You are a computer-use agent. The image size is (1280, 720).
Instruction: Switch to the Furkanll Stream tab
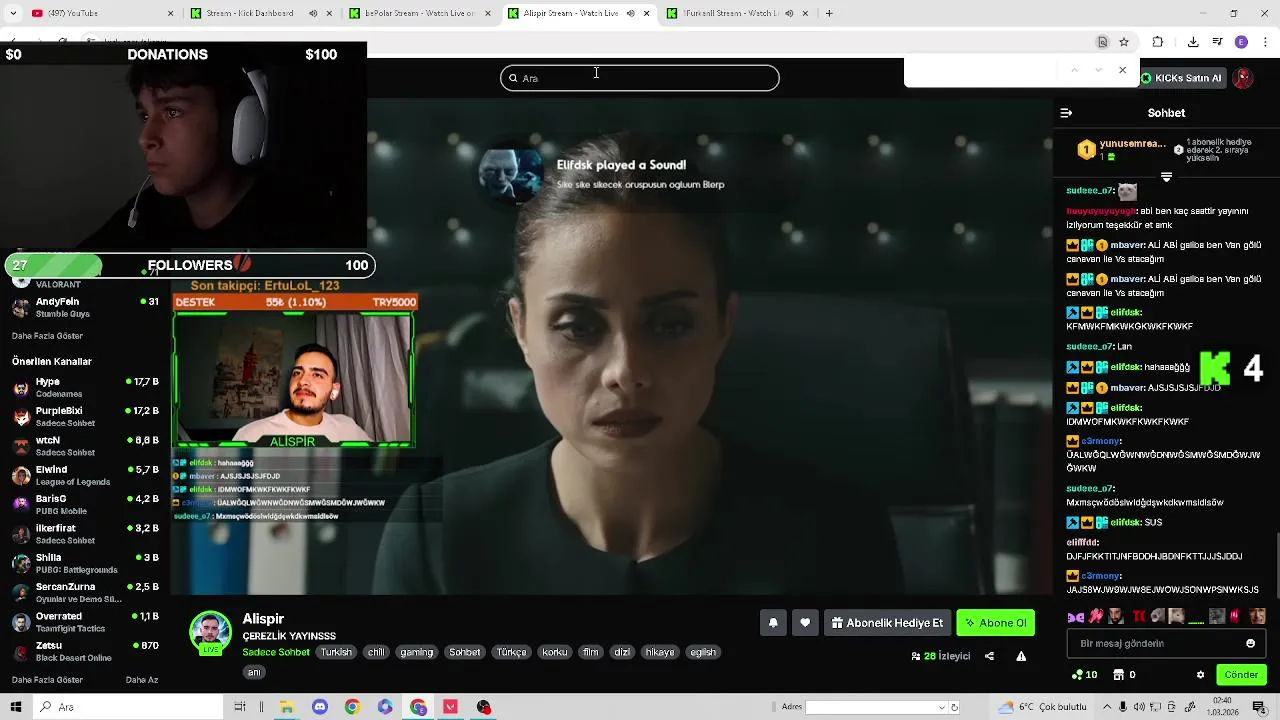pyautogui.click(x=738, y=13)
